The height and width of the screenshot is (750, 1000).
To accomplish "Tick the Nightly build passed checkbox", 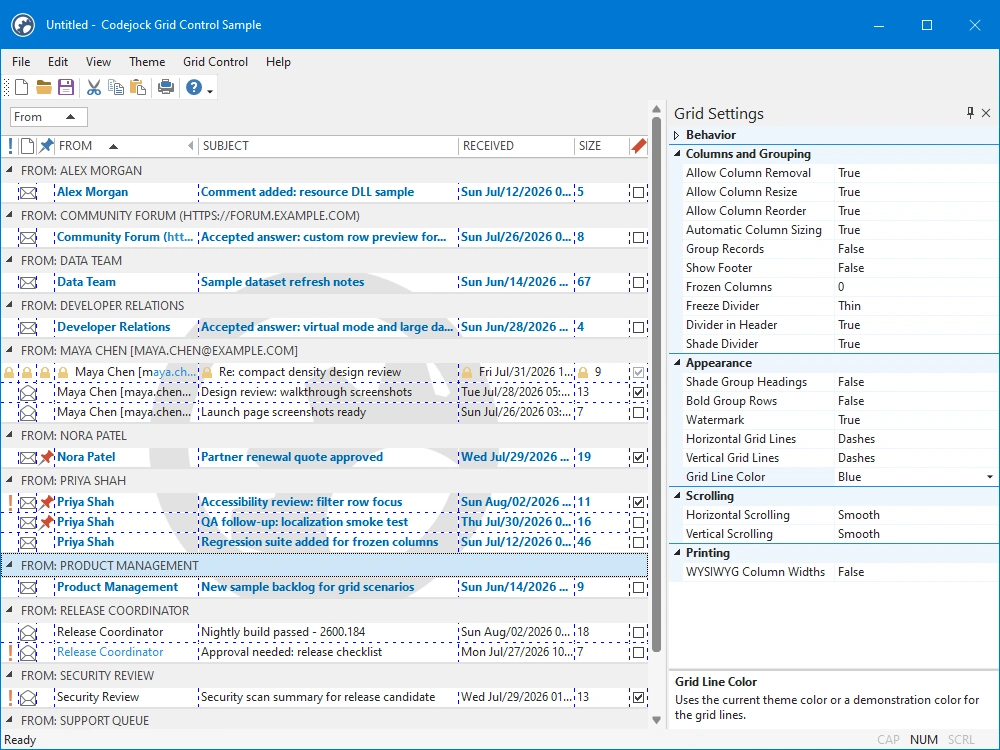I will tap(638, 633).
